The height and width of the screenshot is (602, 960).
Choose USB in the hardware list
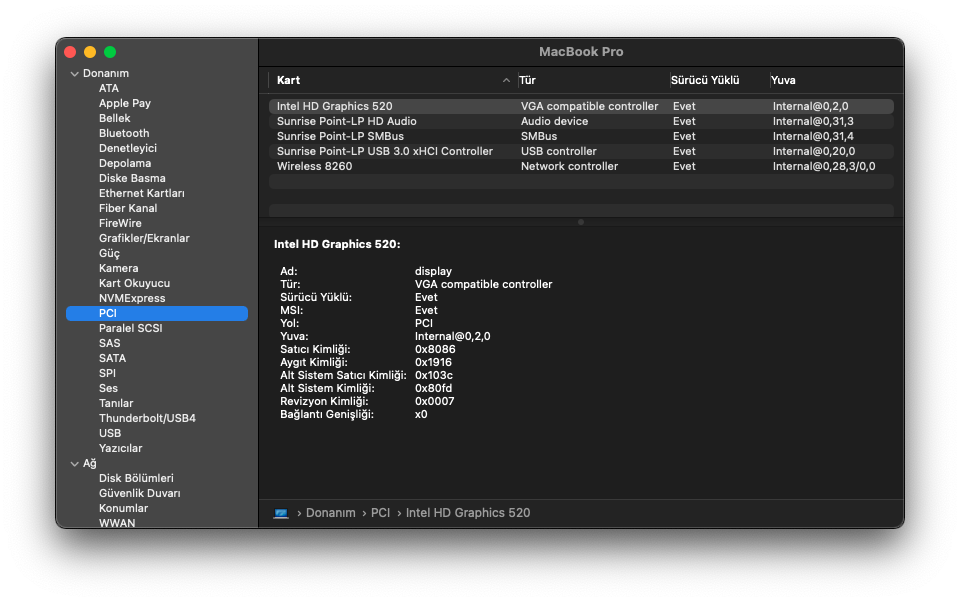tap(110, 433)
